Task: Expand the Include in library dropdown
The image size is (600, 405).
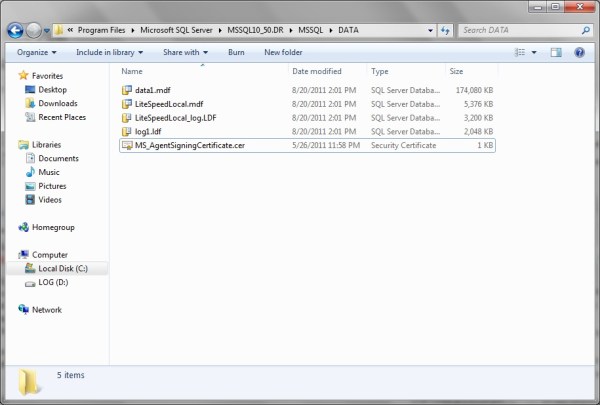Action: click(108, 52)
